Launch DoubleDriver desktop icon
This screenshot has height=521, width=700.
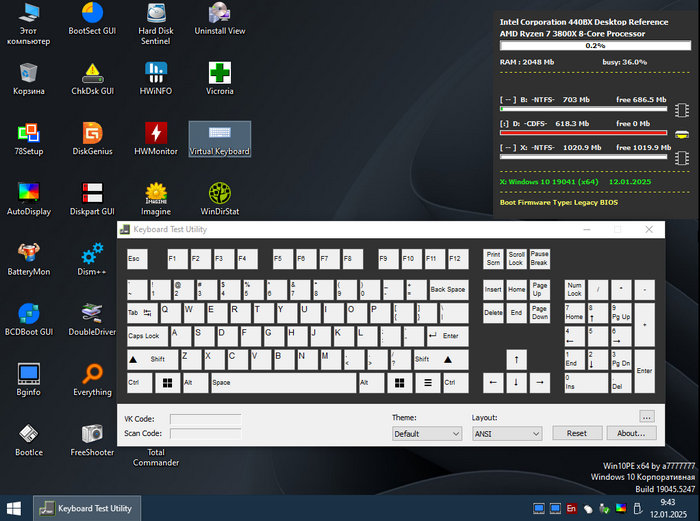[x=92, y=320]
